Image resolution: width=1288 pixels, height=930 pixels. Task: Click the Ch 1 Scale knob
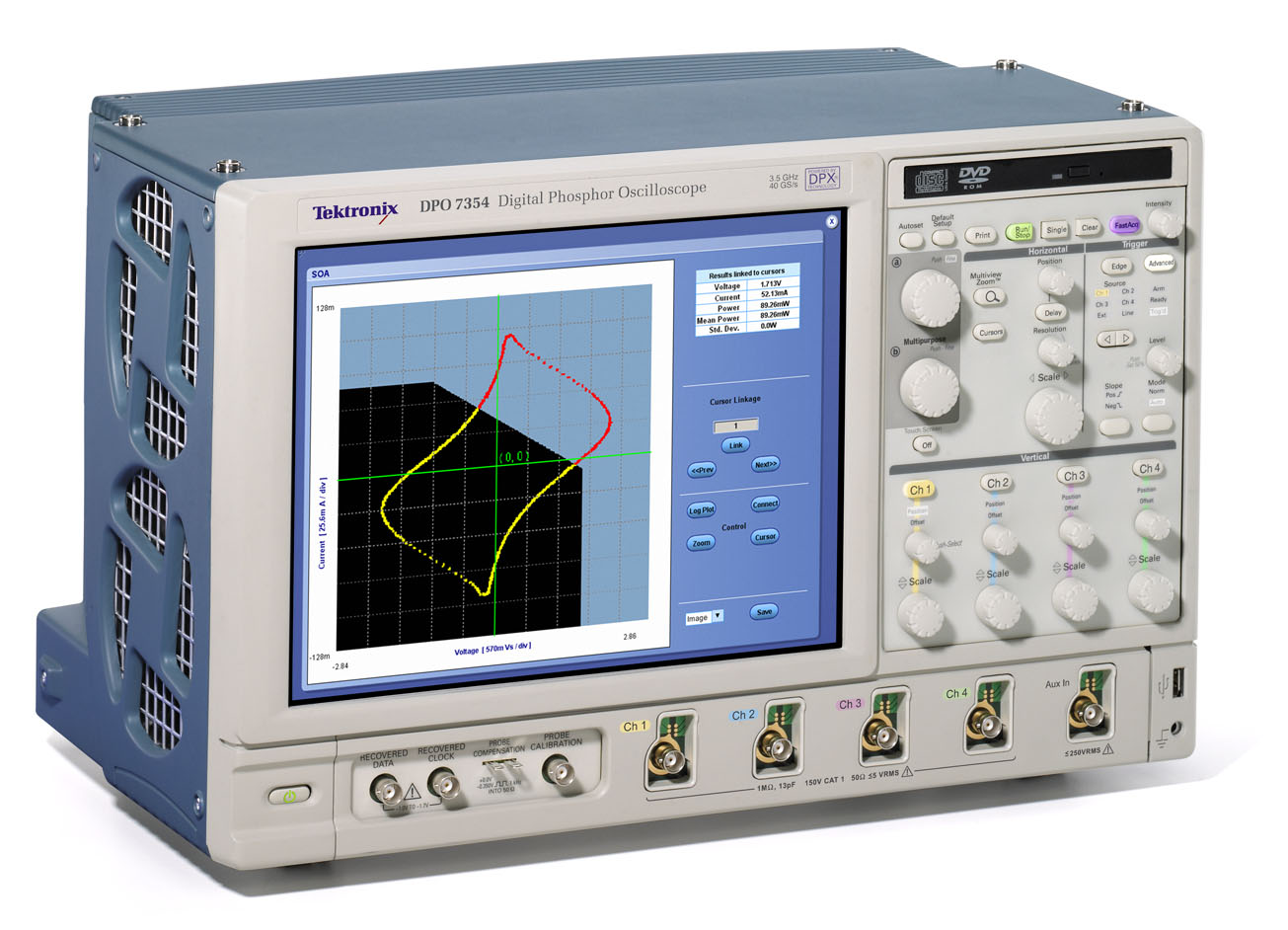pyautogui.click(x=921, y=615)
